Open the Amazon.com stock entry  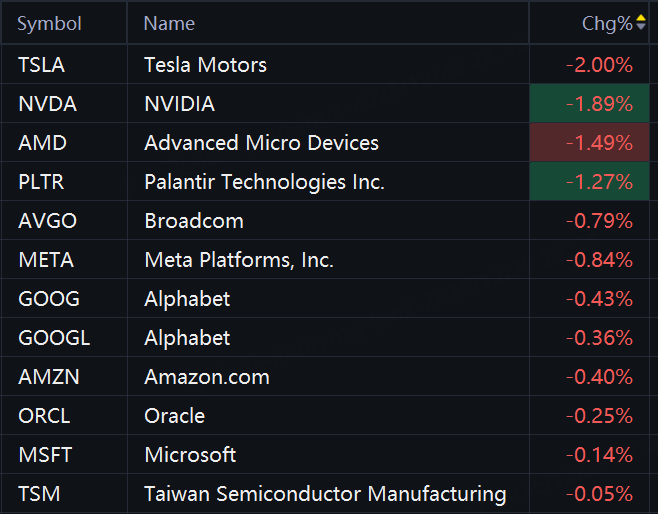point(207,377)
